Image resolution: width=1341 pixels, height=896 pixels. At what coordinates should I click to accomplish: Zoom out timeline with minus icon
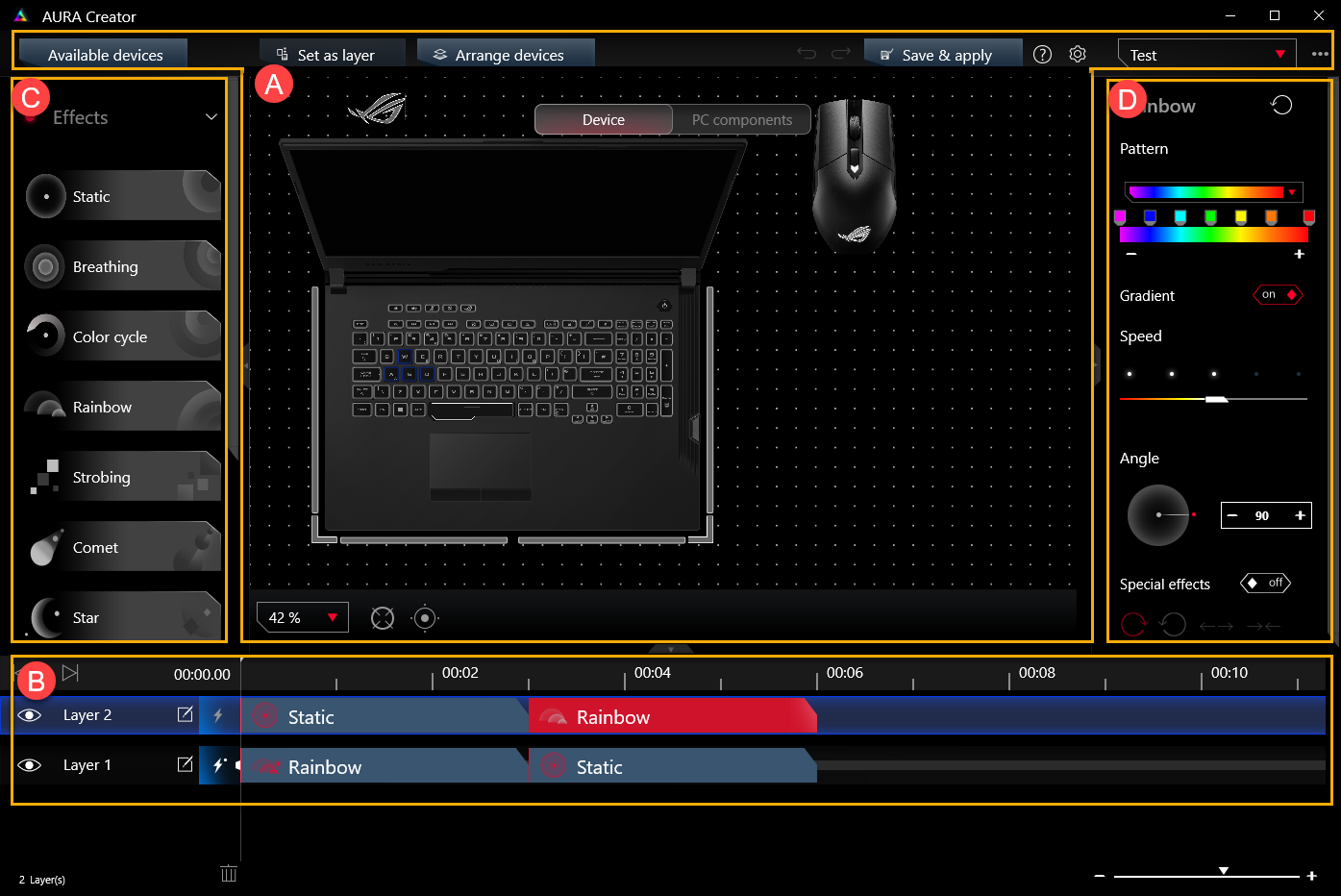point(1100,876)
